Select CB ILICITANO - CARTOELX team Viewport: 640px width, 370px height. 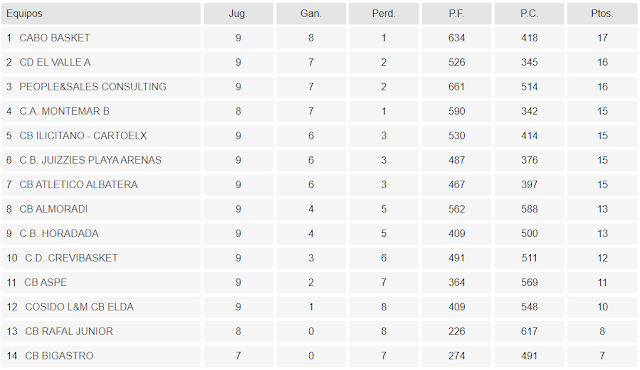[x=83, y=136]
